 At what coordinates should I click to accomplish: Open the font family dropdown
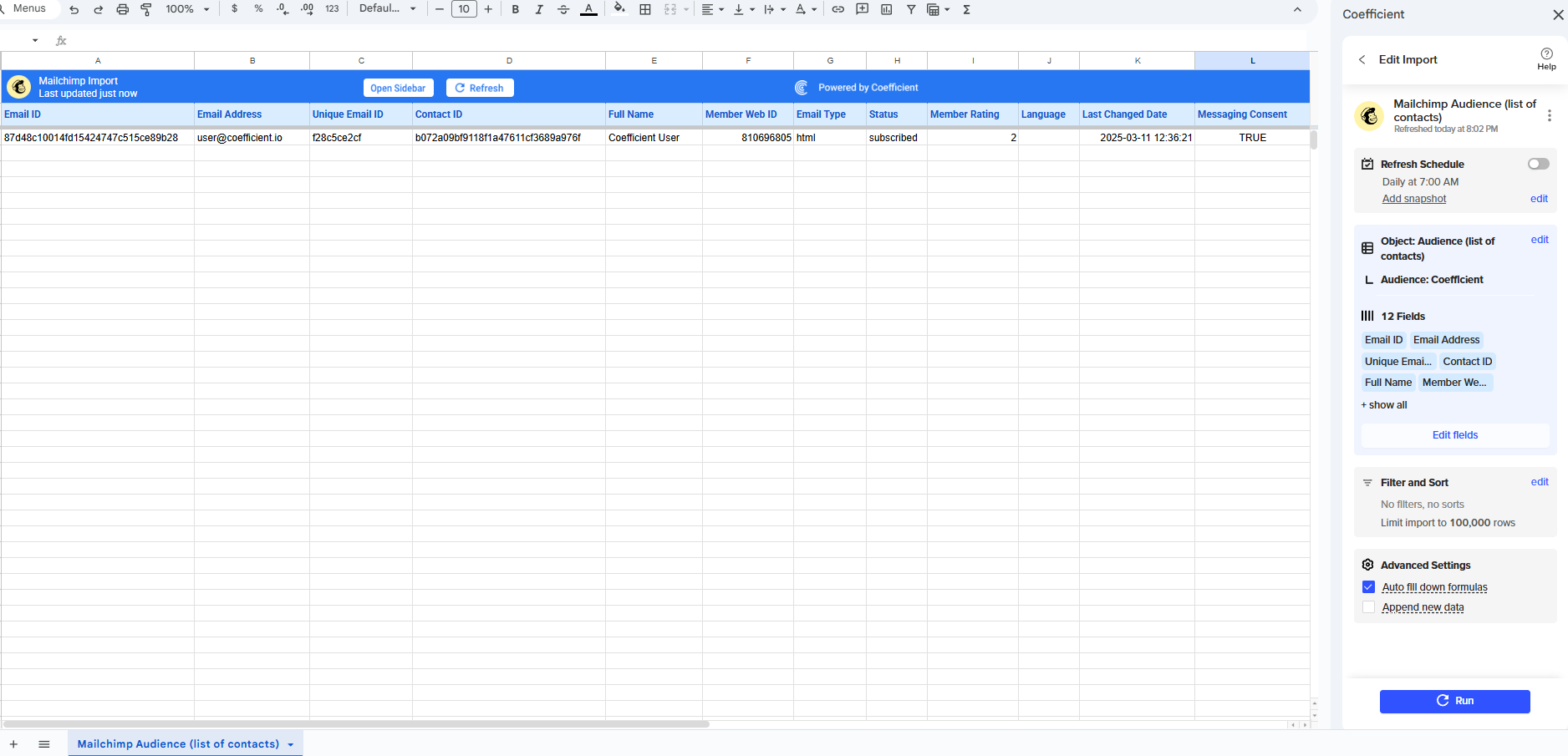387,9
